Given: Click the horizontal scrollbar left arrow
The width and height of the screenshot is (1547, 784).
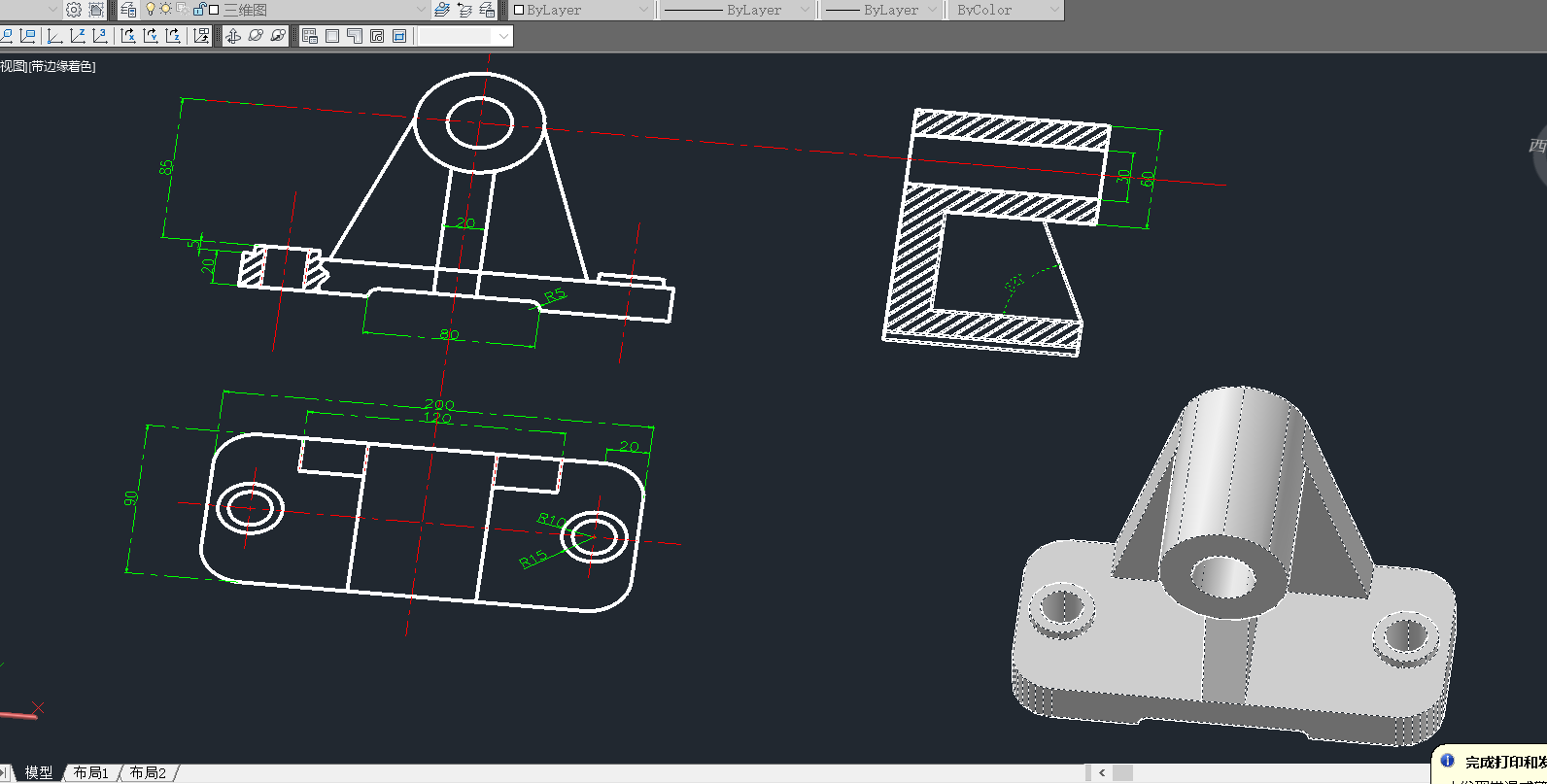Looking at the screenshot, I should coord(1101,773).
